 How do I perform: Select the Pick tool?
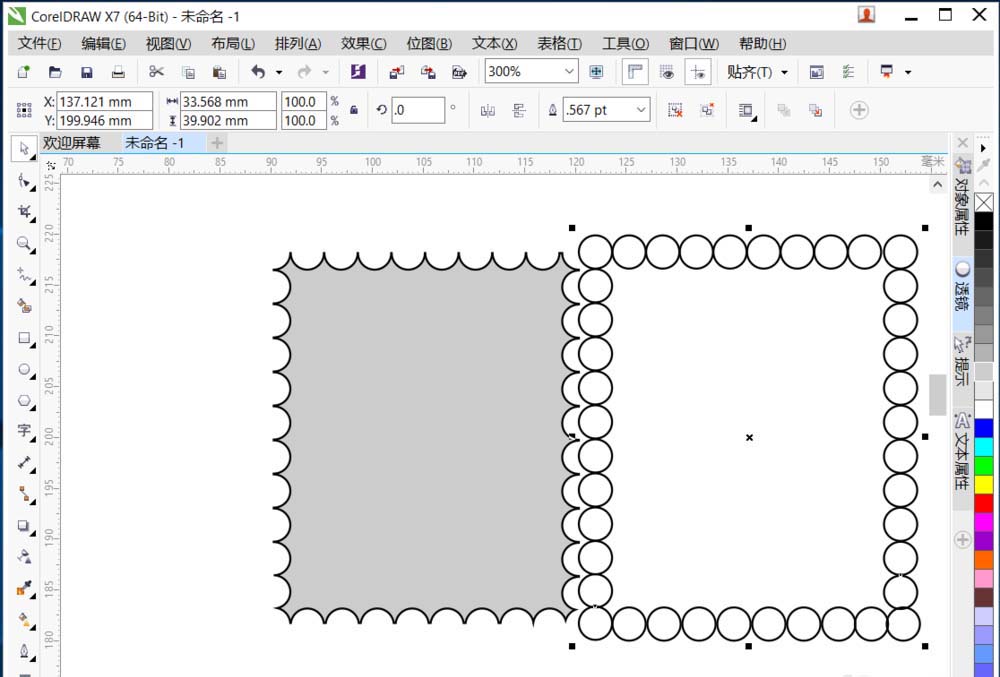click(23, 148)
